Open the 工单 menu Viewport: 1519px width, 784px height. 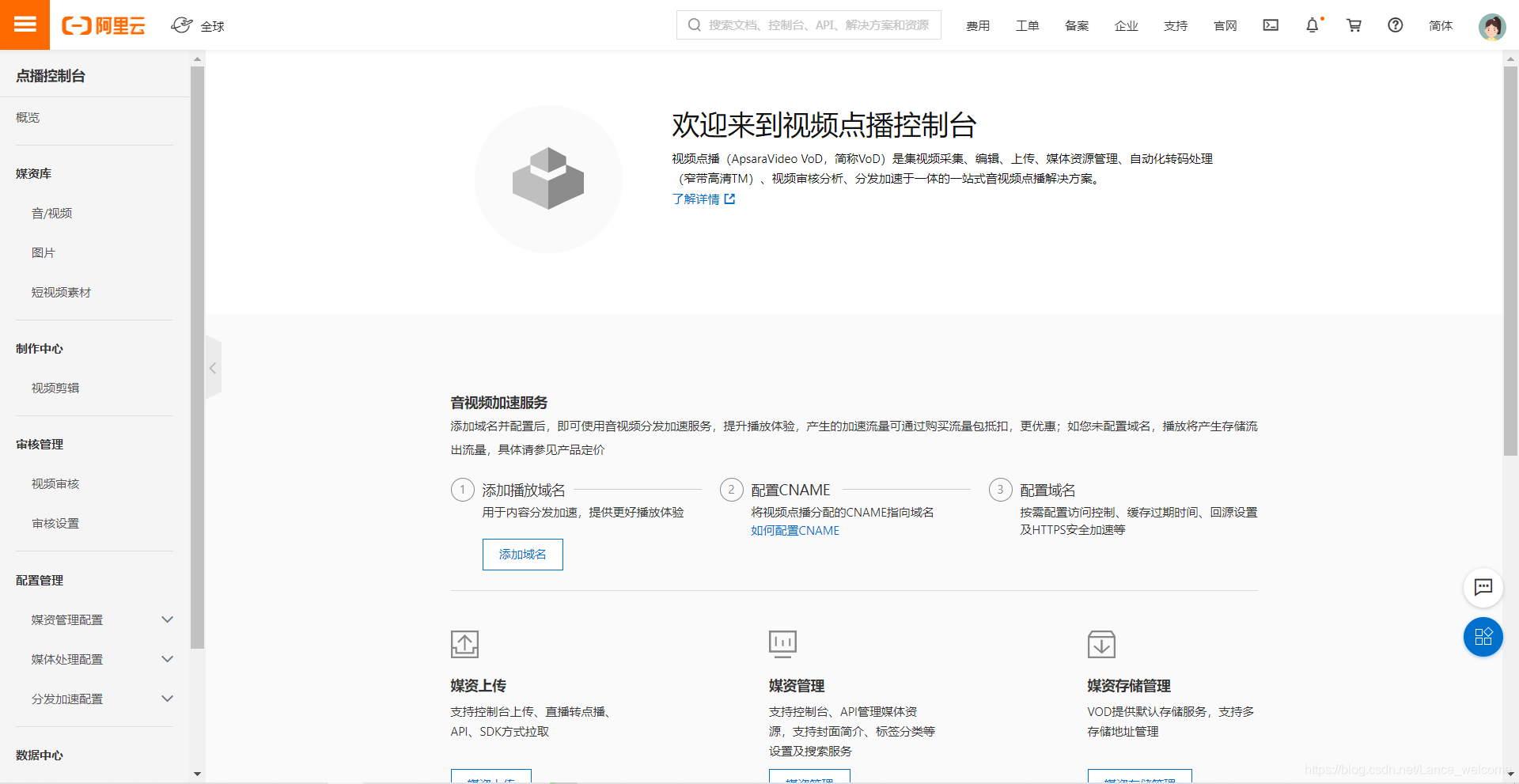coord(1027,25)
